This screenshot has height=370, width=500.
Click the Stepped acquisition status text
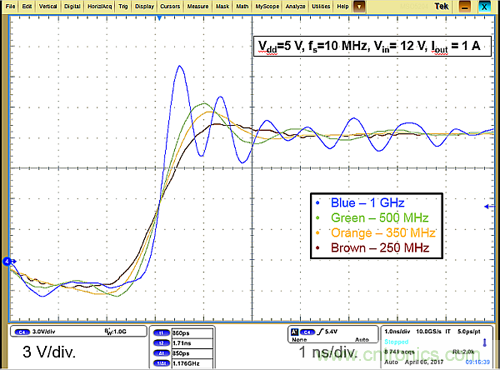tap(396, 342)
